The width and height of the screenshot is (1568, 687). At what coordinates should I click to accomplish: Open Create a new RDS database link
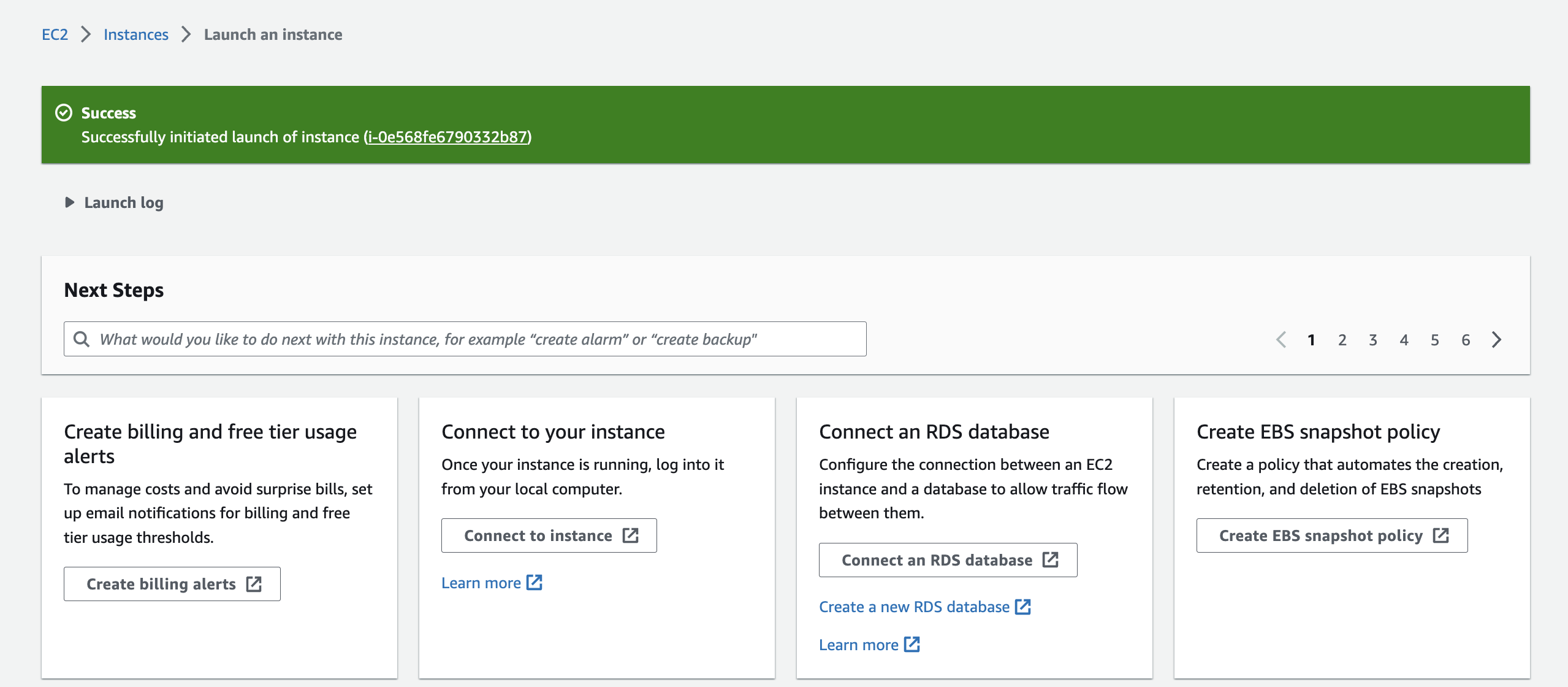(925, 607)
